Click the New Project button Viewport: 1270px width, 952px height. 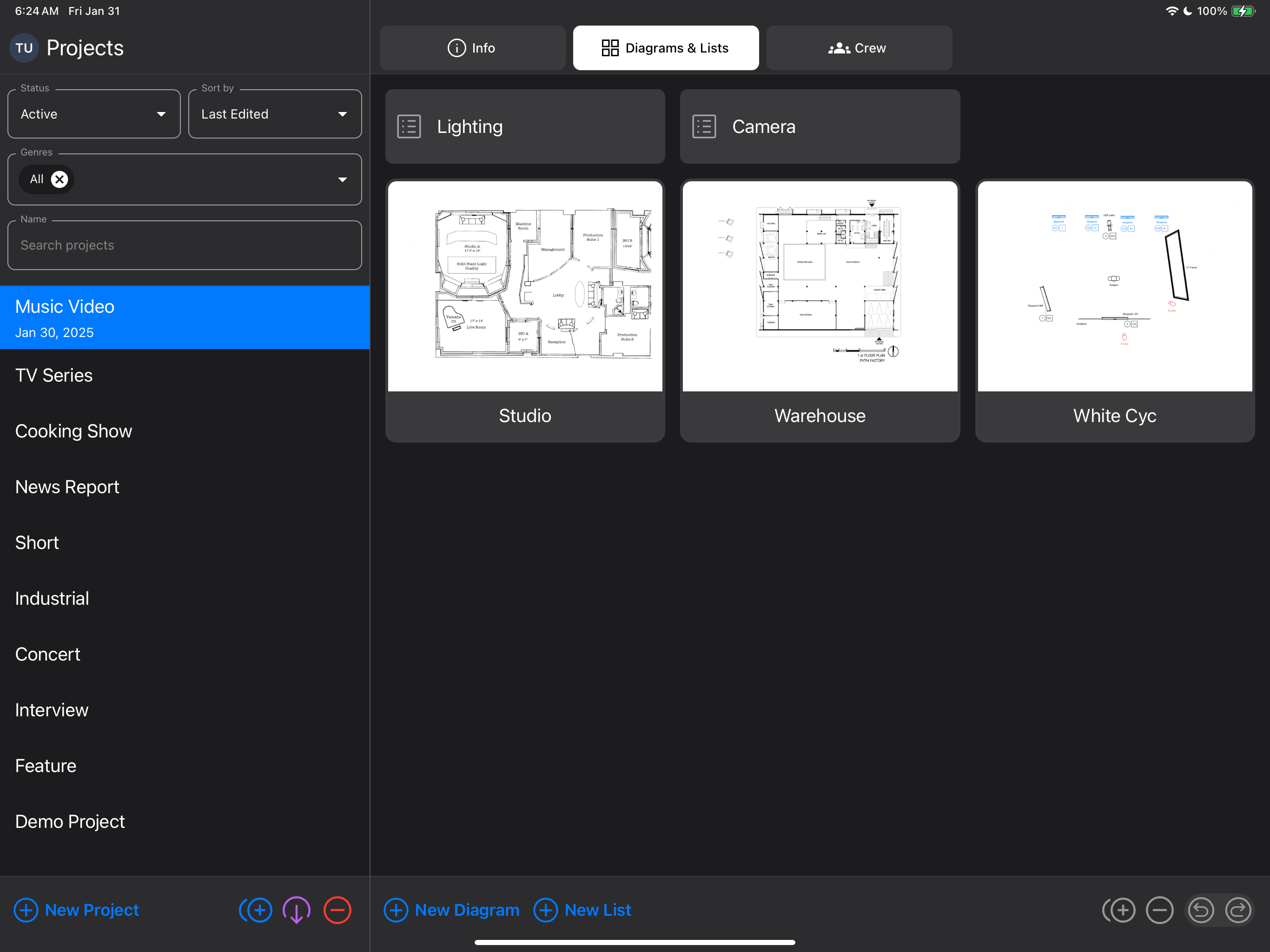tap(76, 910)
